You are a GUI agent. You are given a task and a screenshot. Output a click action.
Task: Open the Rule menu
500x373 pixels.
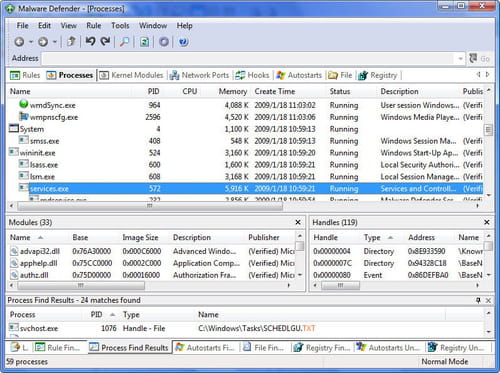pos(94,26)
